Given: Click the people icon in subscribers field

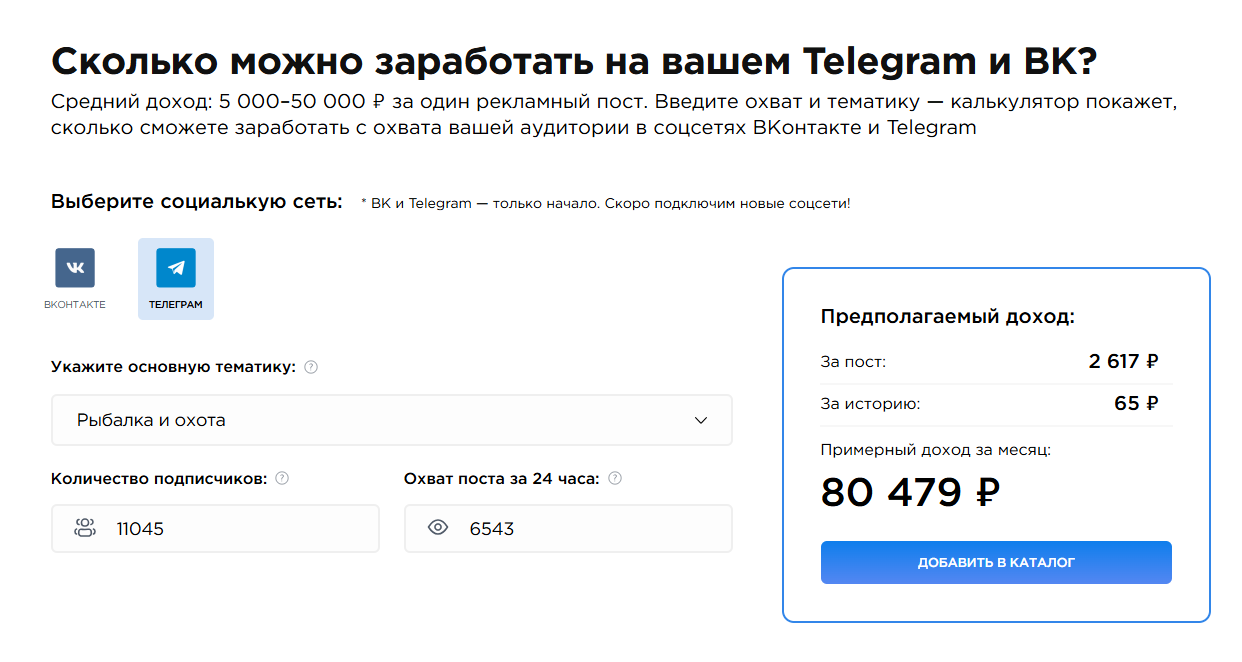Looking at the screenshot, I should (x=85, y=528).
